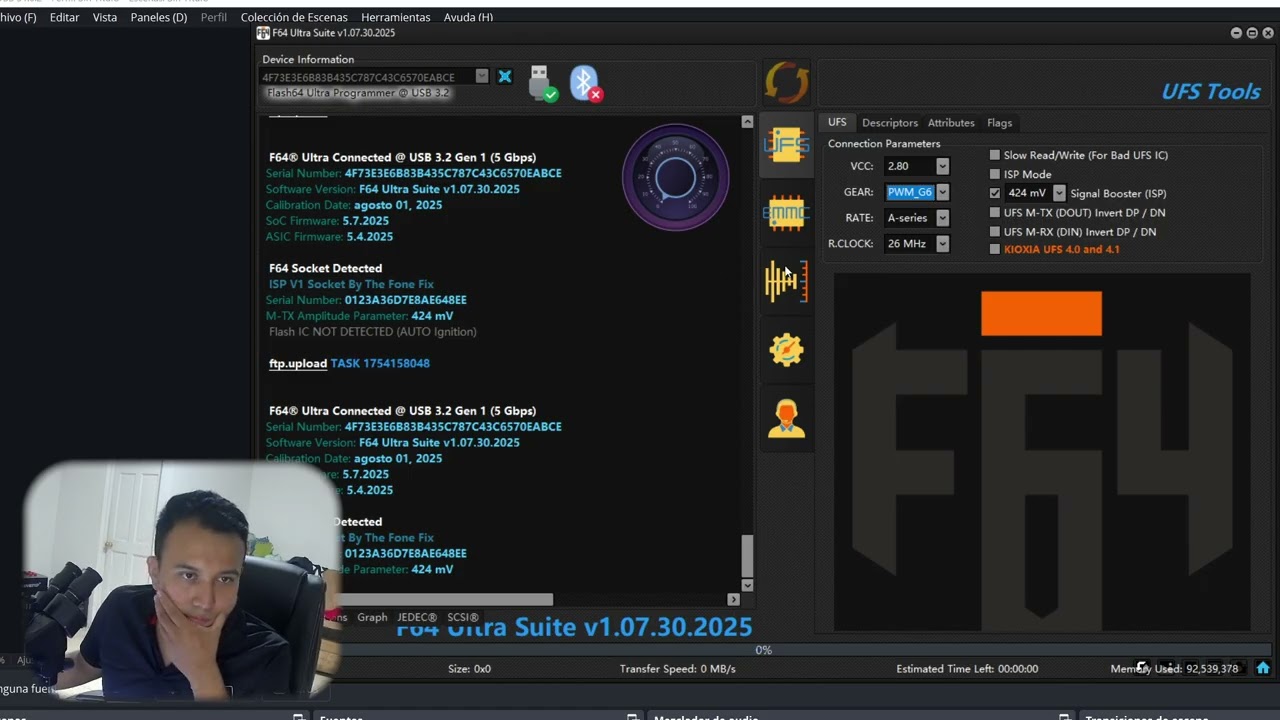Click the TASK 1754158048 log text
The height and width of the screenshot is (720, 1280).
click(x=380, y=363)
